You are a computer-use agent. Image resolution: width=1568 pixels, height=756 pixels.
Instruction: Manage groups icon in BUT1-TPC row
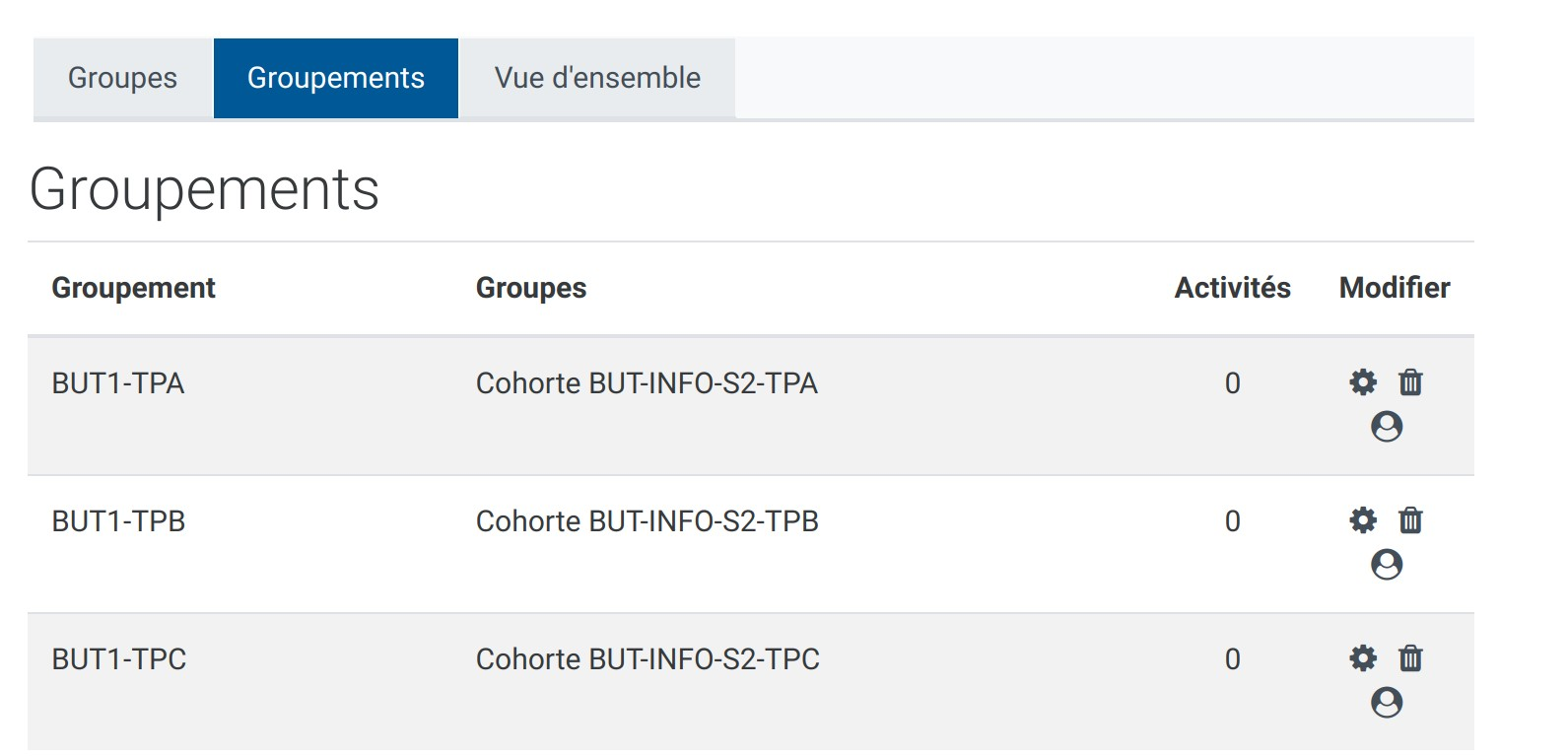(x=1387, y=703)
